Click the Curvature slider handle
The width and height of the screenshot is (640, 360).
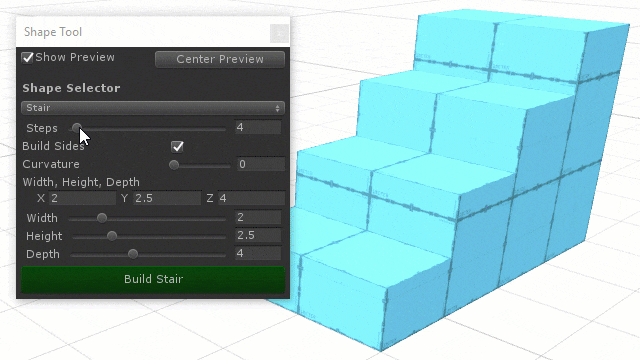click(174, 165)
